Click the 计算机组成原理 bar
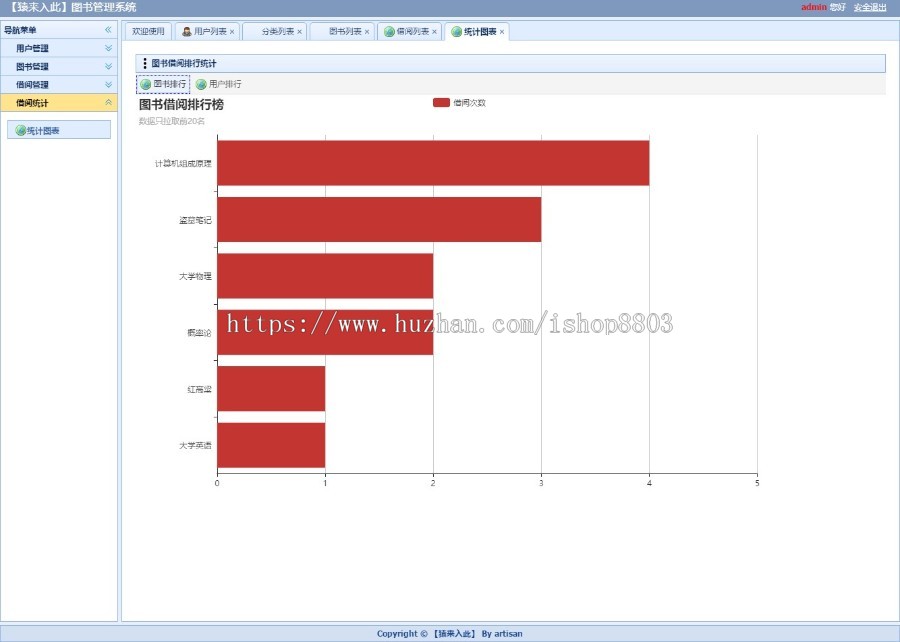 [433, 163]
